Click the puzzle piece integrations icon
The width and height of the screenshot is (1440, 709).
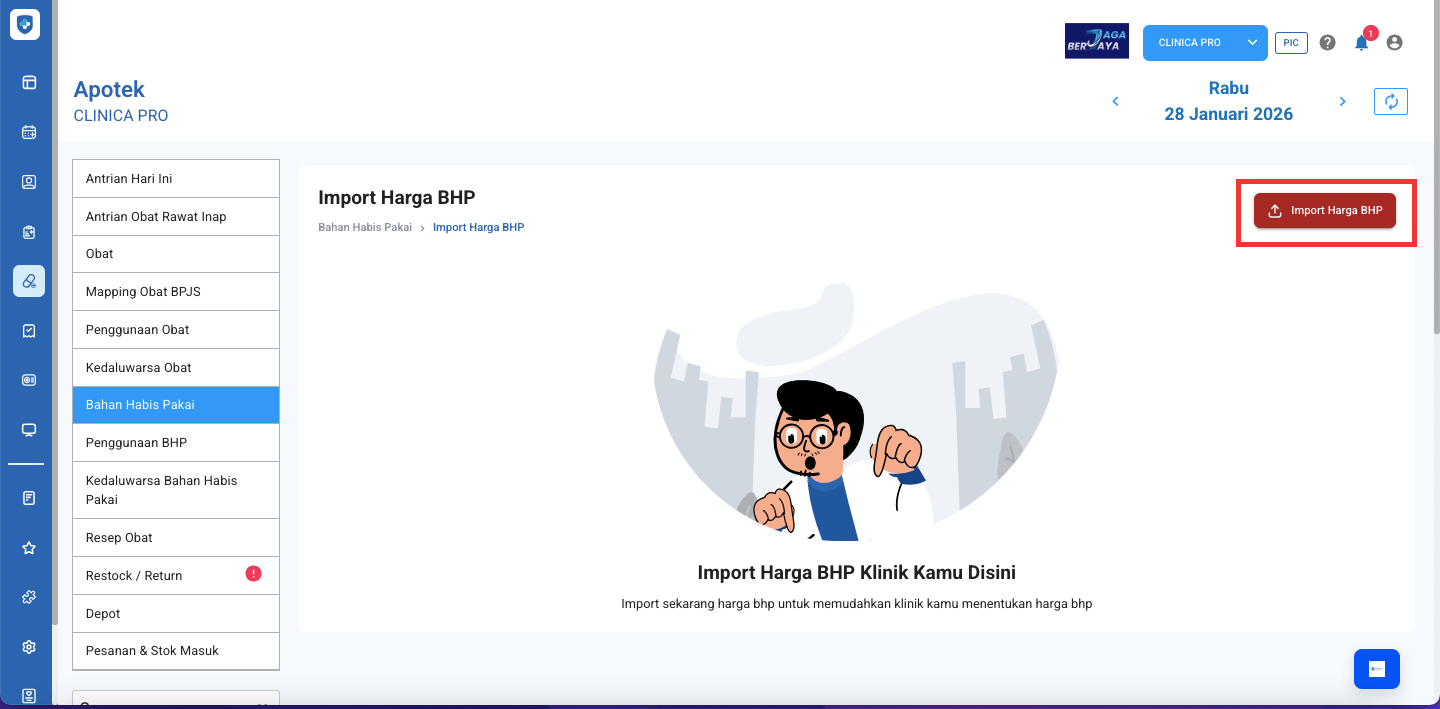point(29,597)
